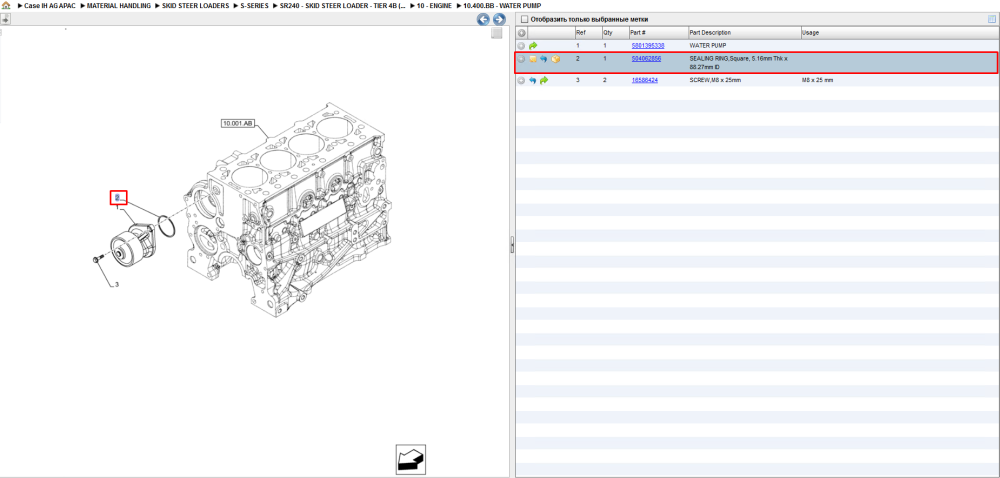The height and width of the screenshot is (478, 1000).
Task: Click the add-all plus icon in table header
Action: (522, 33)
